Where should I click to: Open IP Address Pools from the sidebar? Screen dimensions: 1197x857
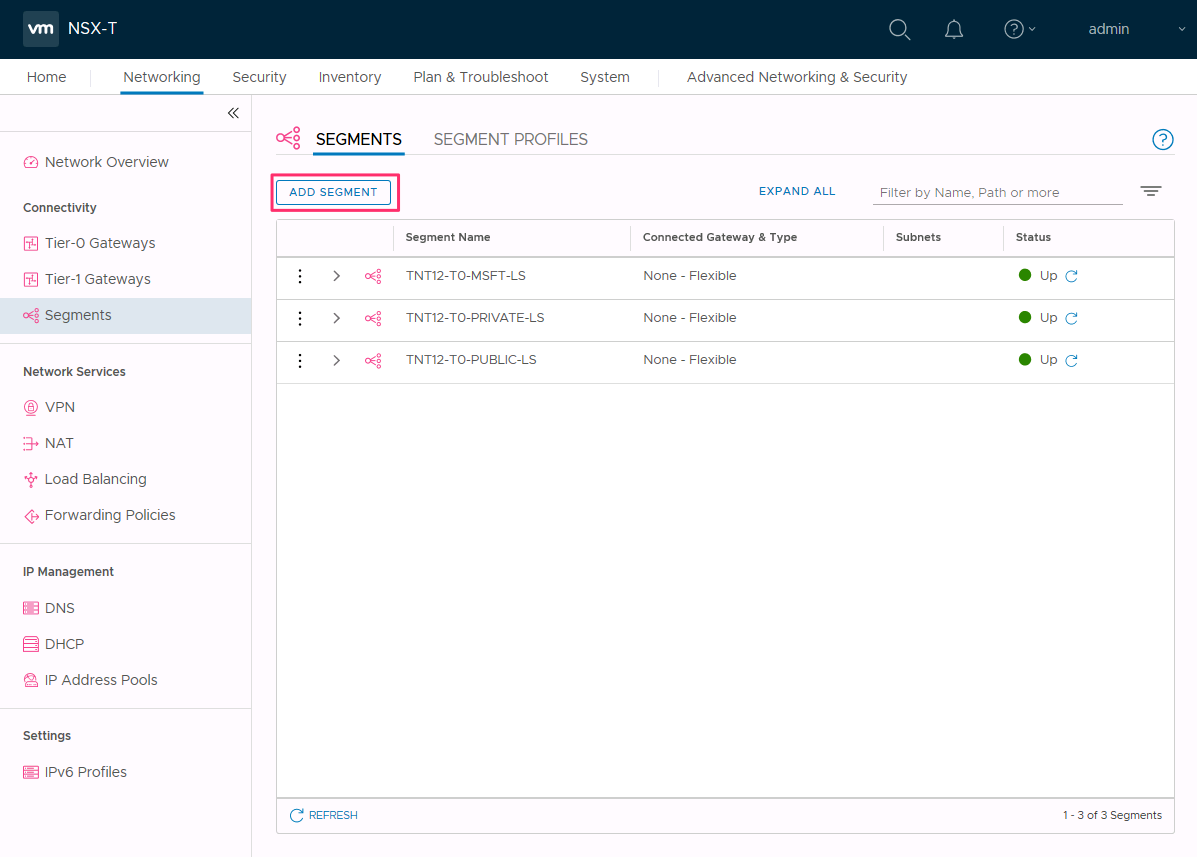click(x=100, y=679)
